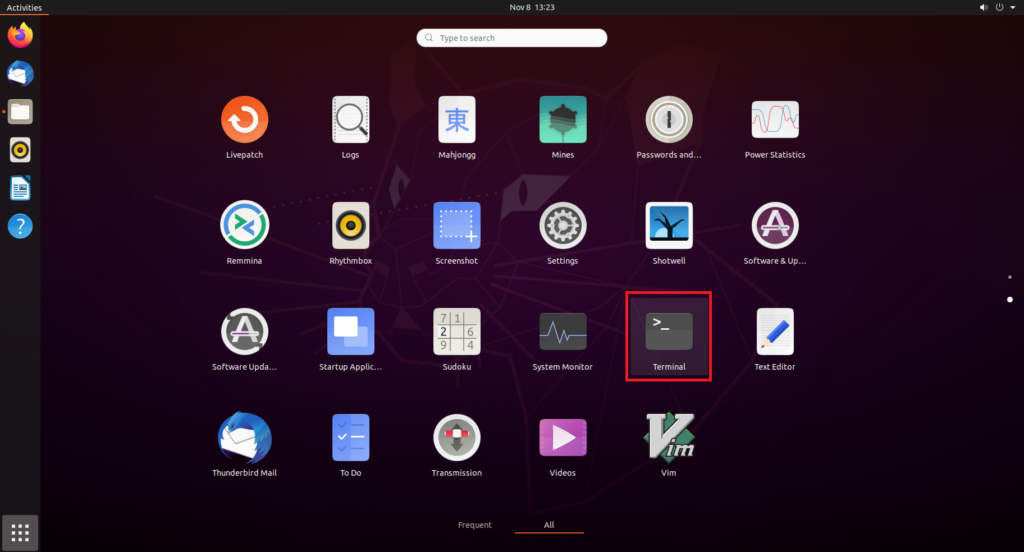Screen dimensions: 1024x552
Task: Select the All apps tab
Action: tap(549, 525)
